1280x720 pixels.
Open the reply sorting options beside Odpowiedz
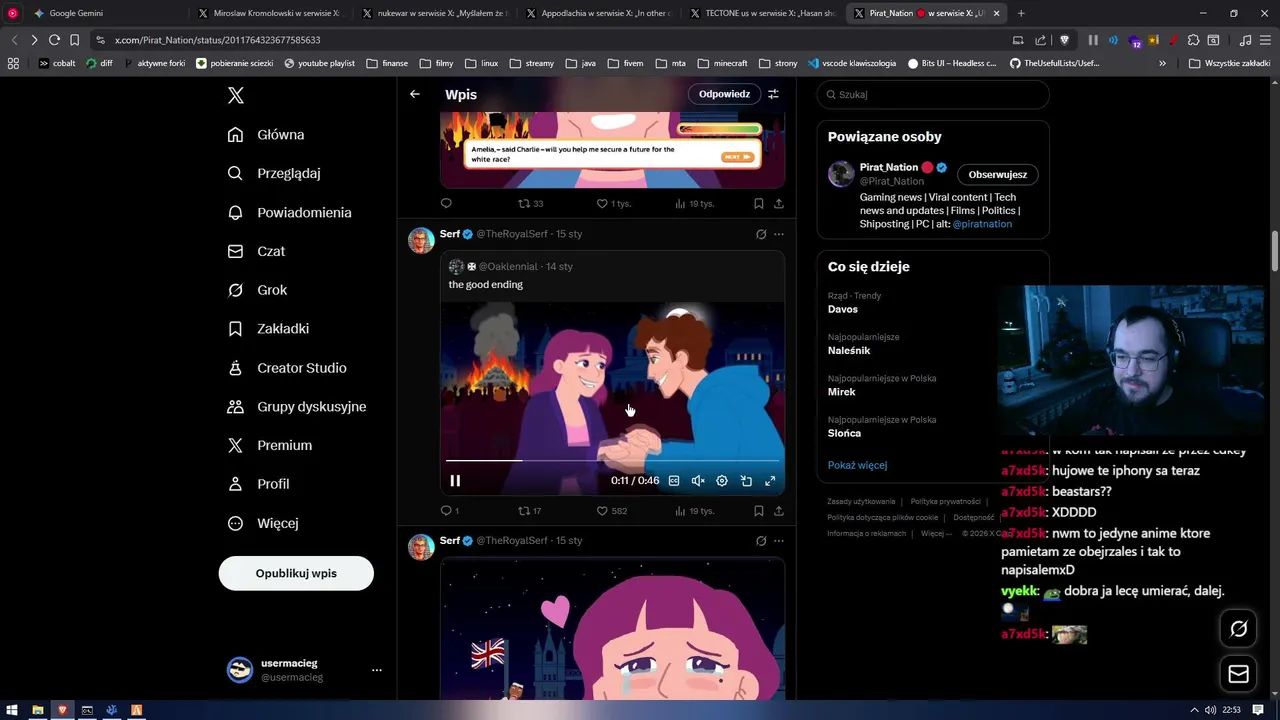pos(773,94)
